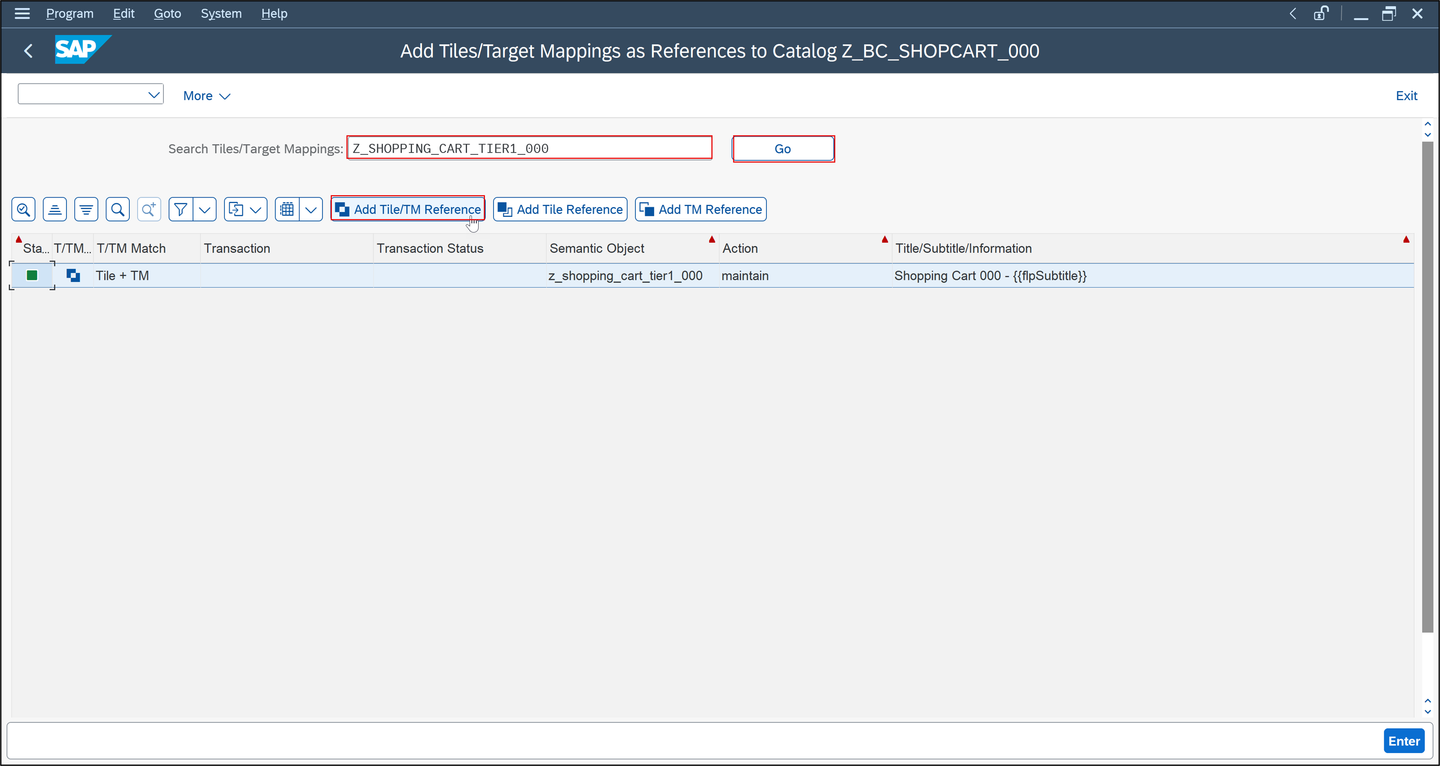
Task: Click the Details magnifier icon in ALV toolbar
Action: coord(24,209)
